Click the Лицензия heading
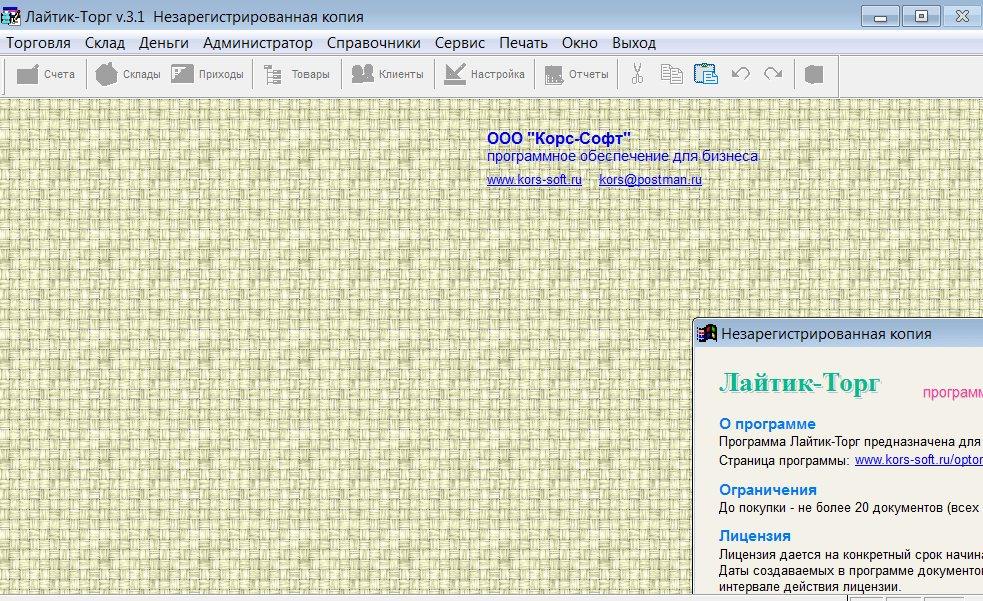 755,536
